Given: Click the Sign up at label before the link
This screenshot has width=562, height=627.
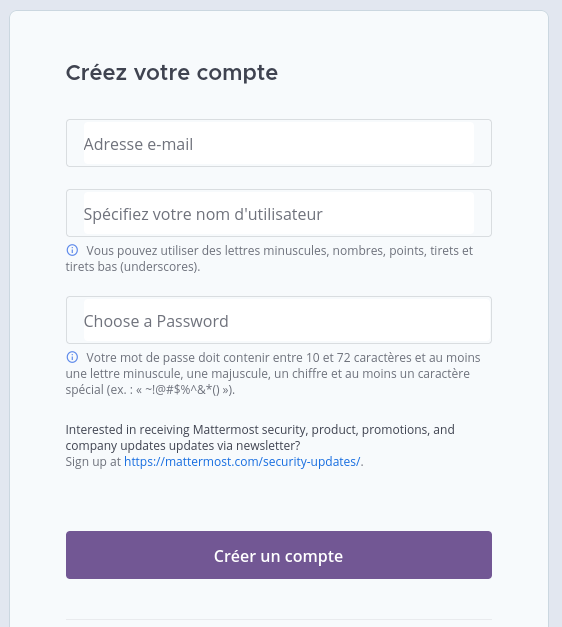Looking at the screenshot, I should pyautogui.click(x=93, y=461).
